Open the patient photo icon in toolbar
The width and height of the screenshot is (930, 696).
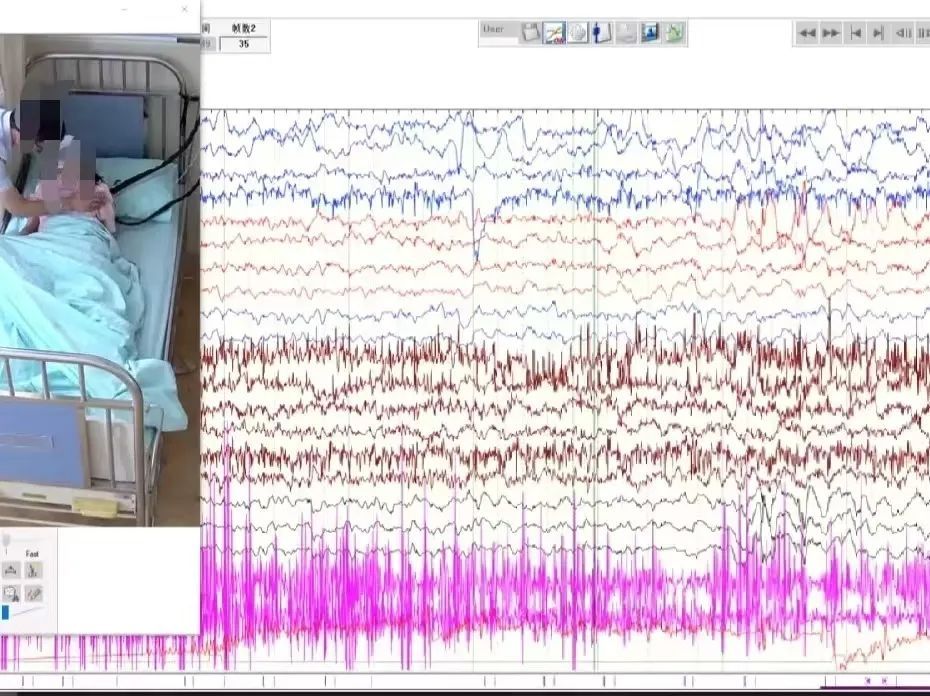point(650,32)
